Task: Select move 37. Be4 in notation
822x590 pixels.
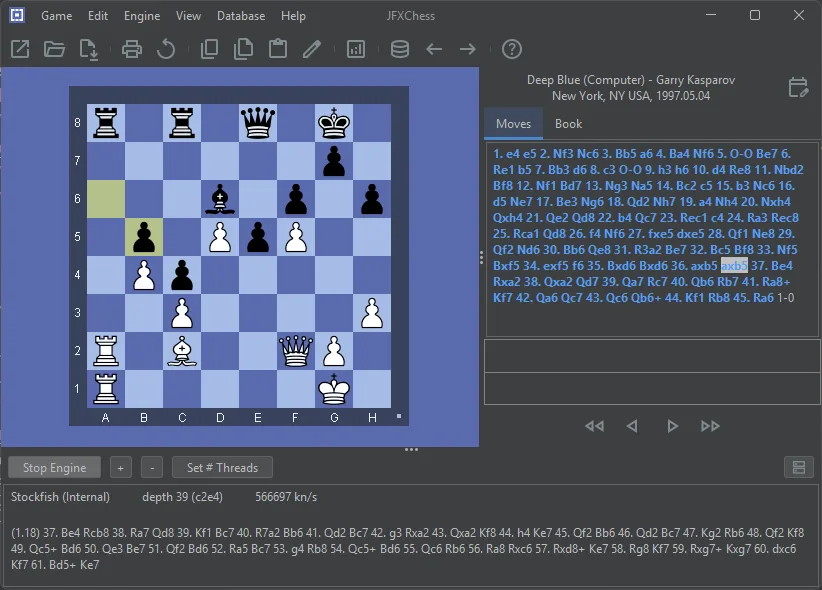Action: (x=772, y=266)
